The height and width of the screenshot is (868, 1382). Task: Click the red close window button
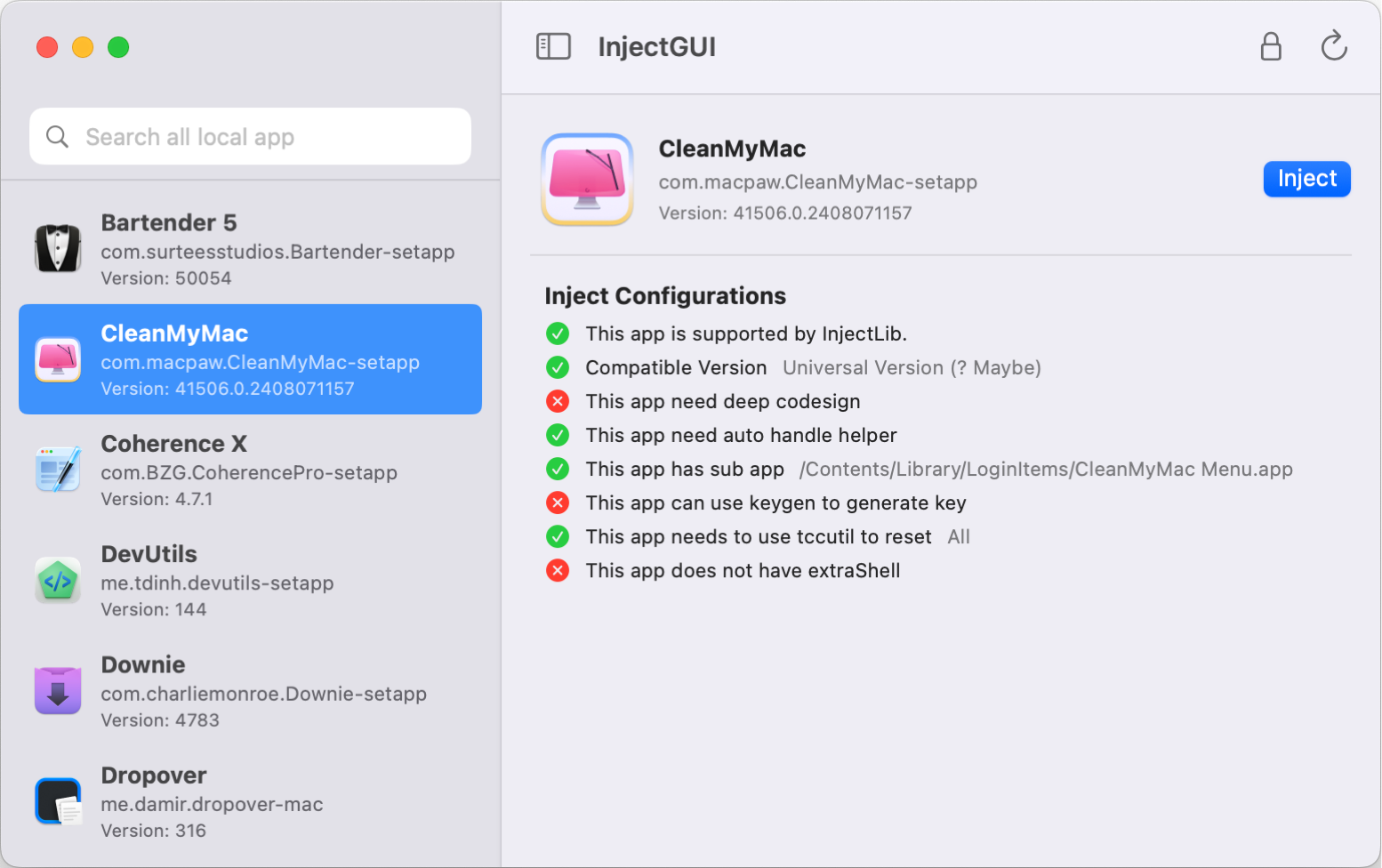tap(47, 47)
